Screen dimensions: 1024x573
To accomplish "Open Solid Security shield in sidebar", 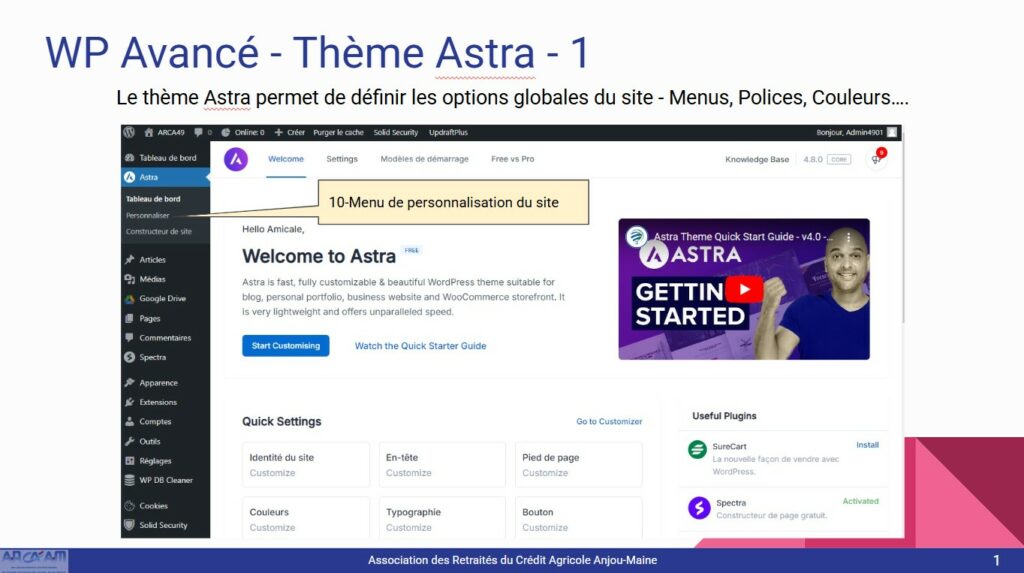I will click(129, 525).
